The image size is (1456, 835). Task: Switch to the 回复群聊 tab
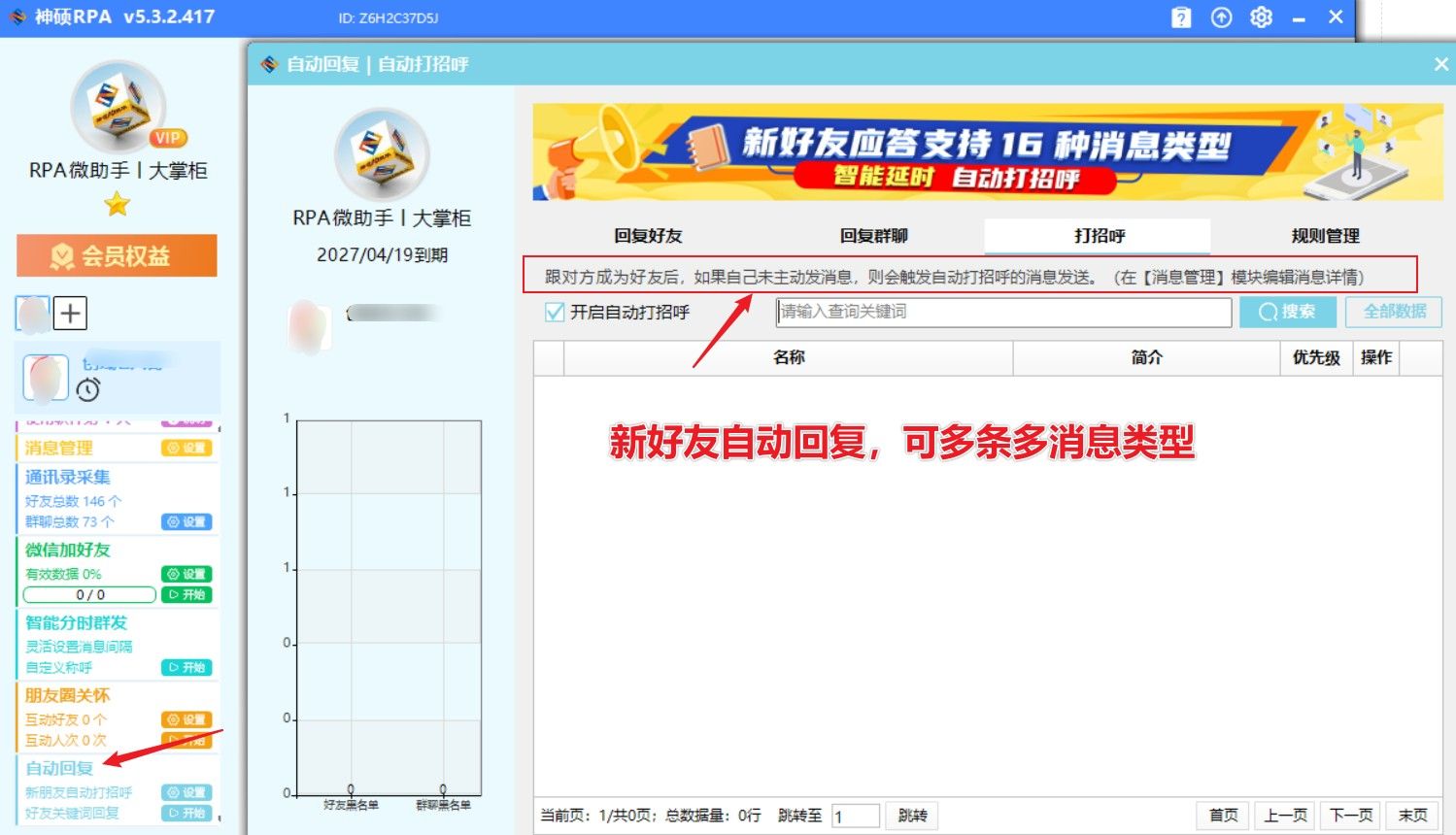click(x=873, y=236)
